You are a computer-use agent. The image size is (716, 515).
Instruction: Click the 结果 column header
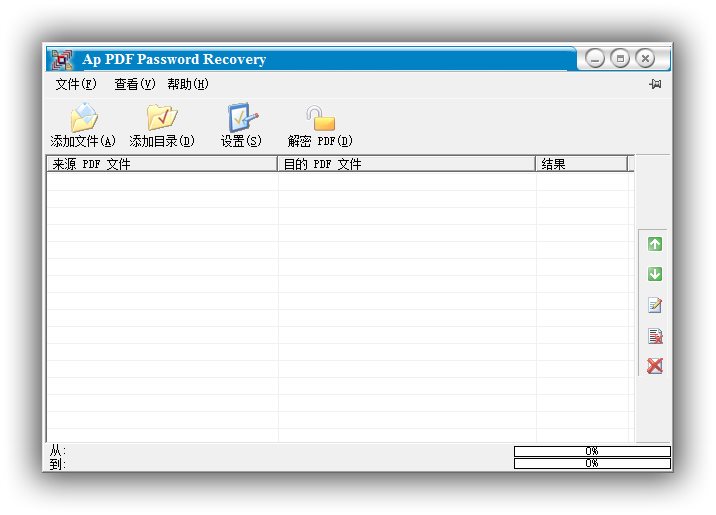(581, 164)
